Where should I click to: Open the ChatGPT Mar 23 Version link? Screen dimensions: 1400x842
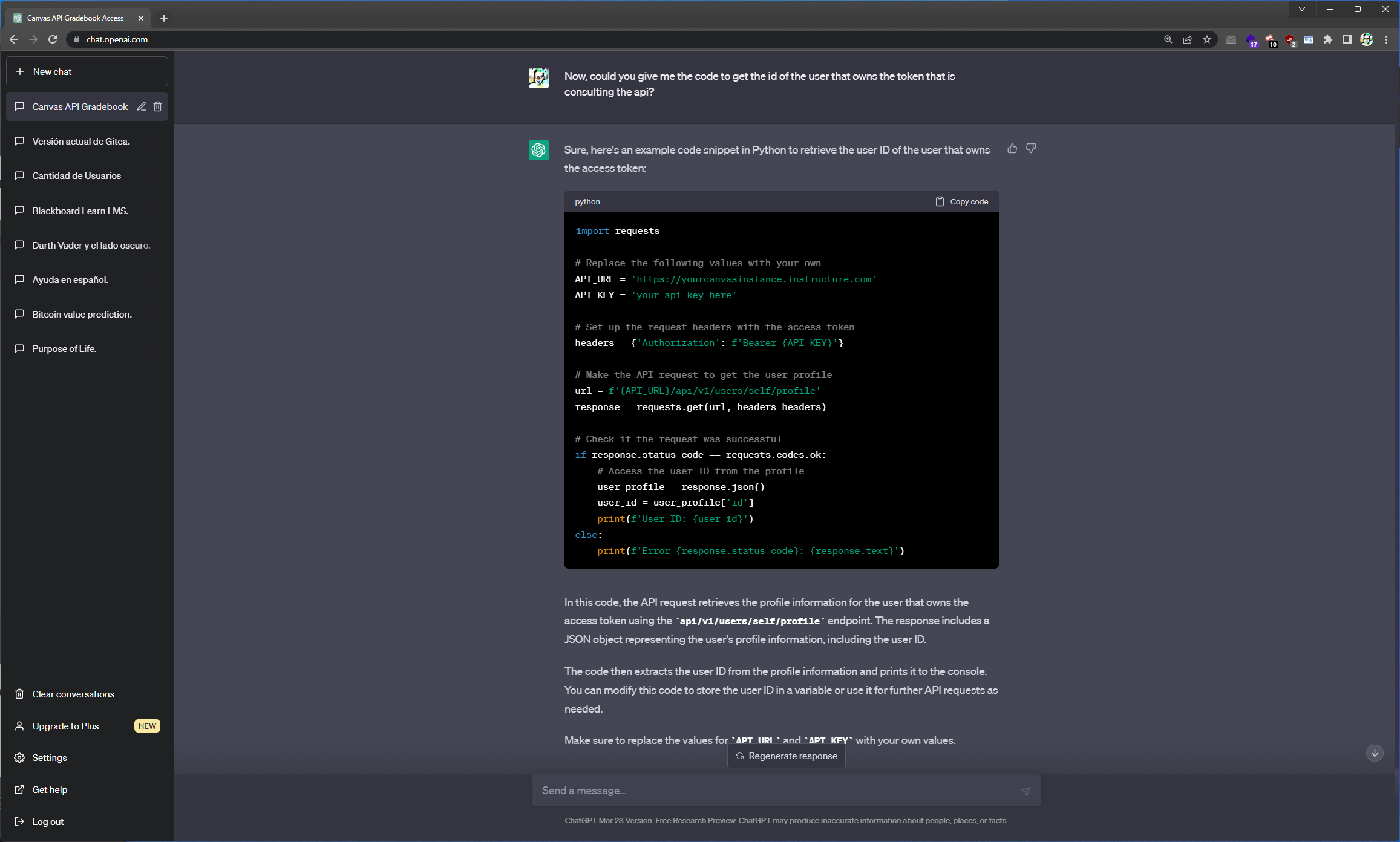[x=608, y=821]
